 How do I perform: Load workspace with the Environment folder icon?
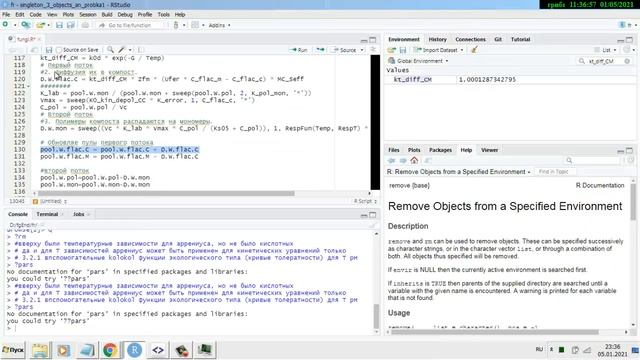coord(391,50)
